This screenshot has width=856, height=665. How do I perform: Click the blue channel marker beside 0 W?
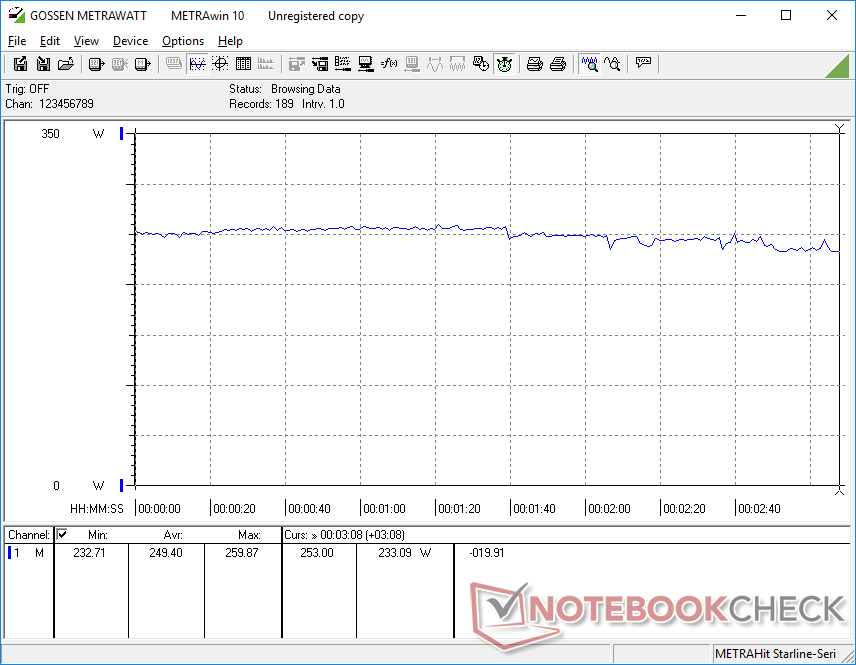click(x=122, y=485)
